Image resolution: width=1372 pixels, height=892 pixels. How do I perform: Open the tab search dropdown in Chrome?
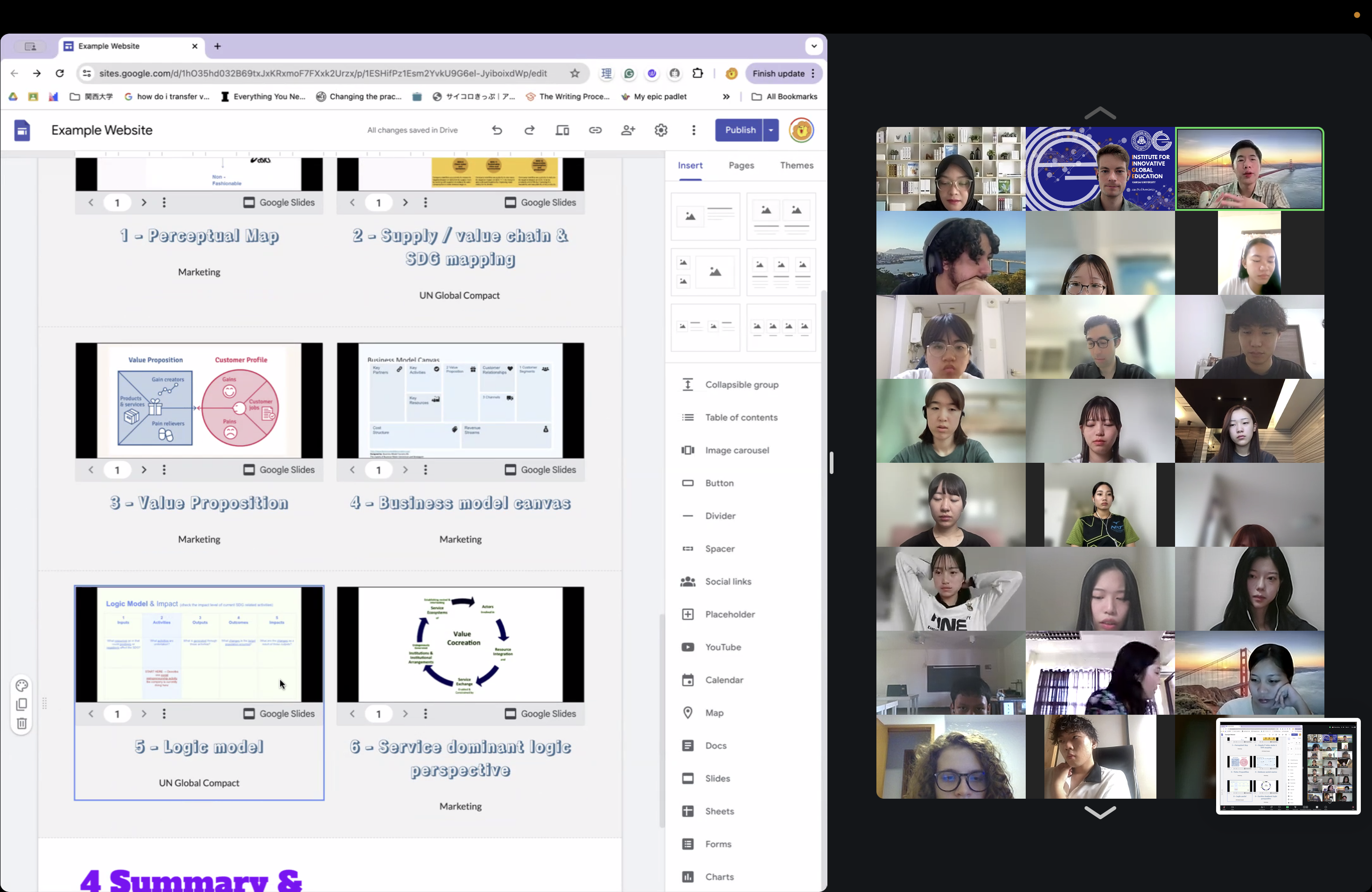[x=813, y=46]
